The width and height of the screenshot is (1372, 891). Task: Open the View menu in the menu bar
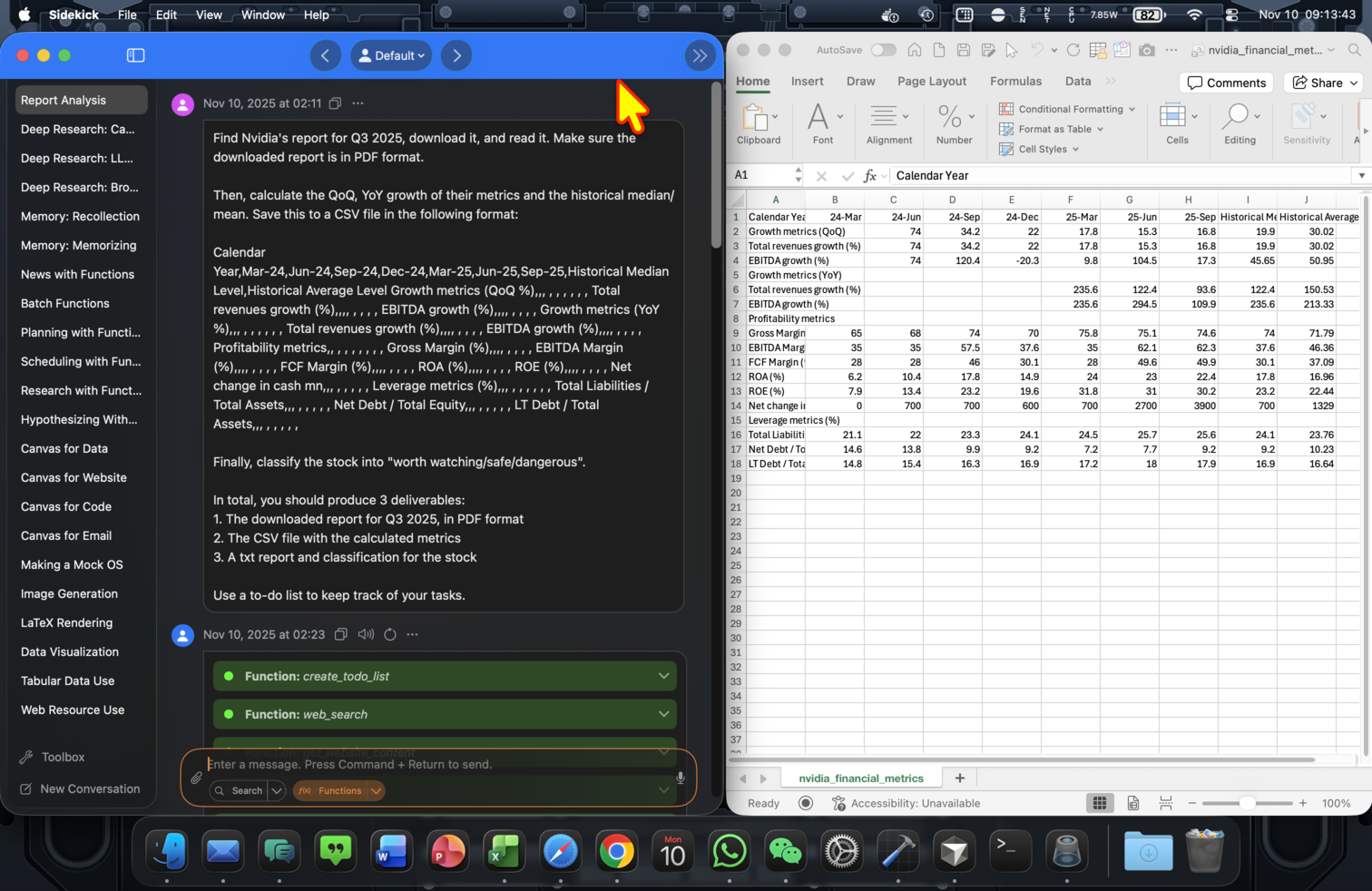click(x=209, y=15)
